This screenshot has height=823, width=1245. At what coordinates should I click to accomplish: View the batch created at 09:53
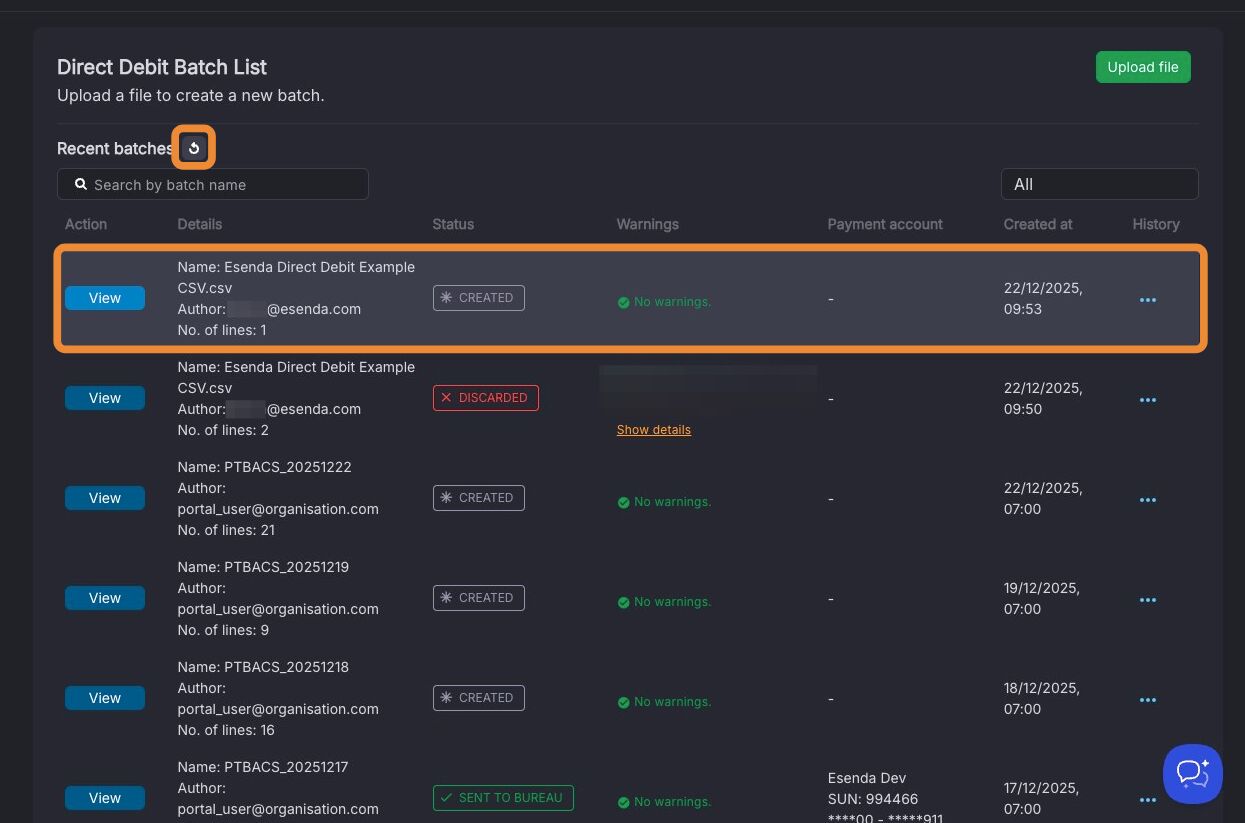tap(105, 298)
